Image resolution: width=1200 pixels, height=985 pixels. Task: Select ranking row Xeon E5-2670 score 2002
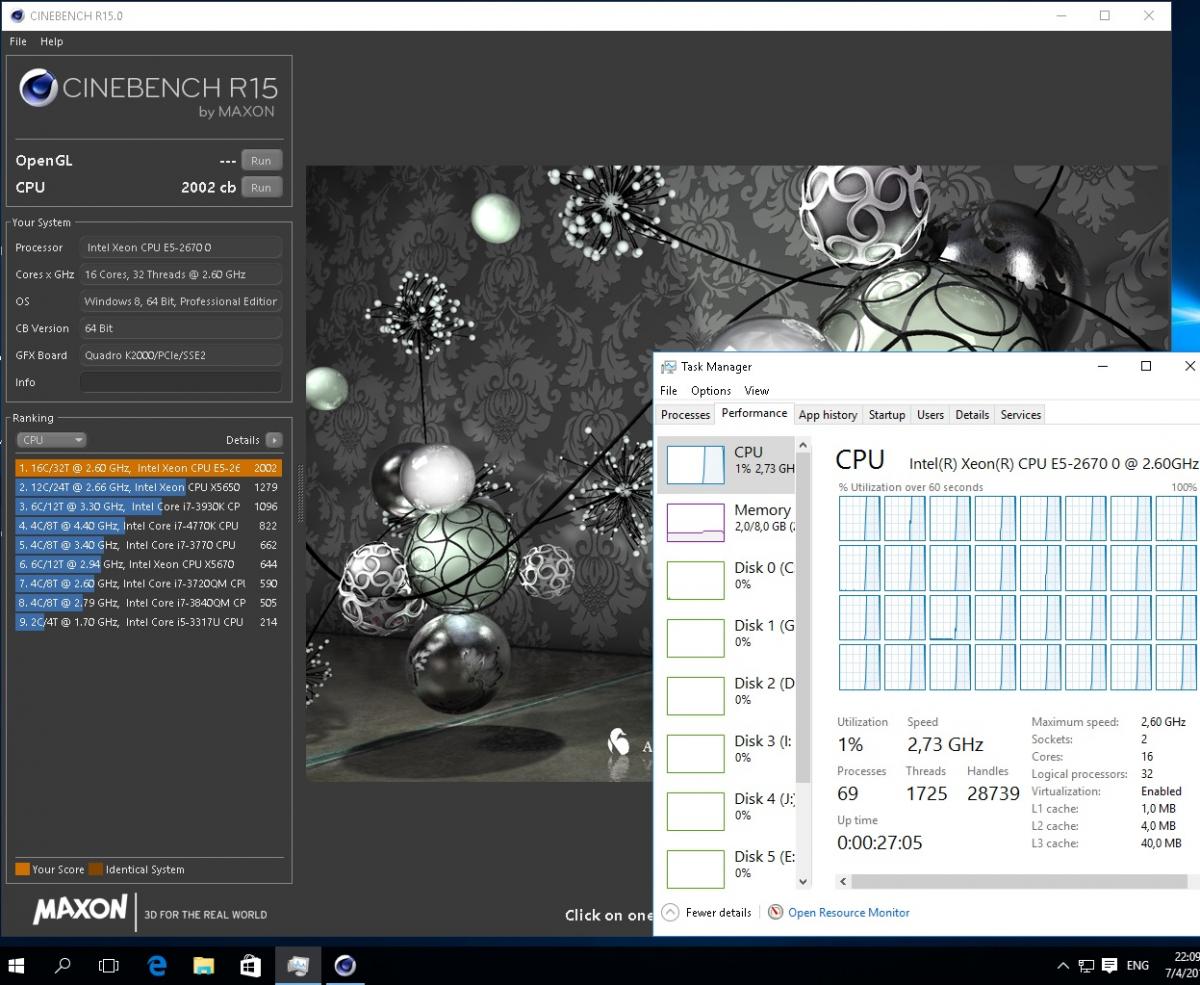click(x=148, y=468)
